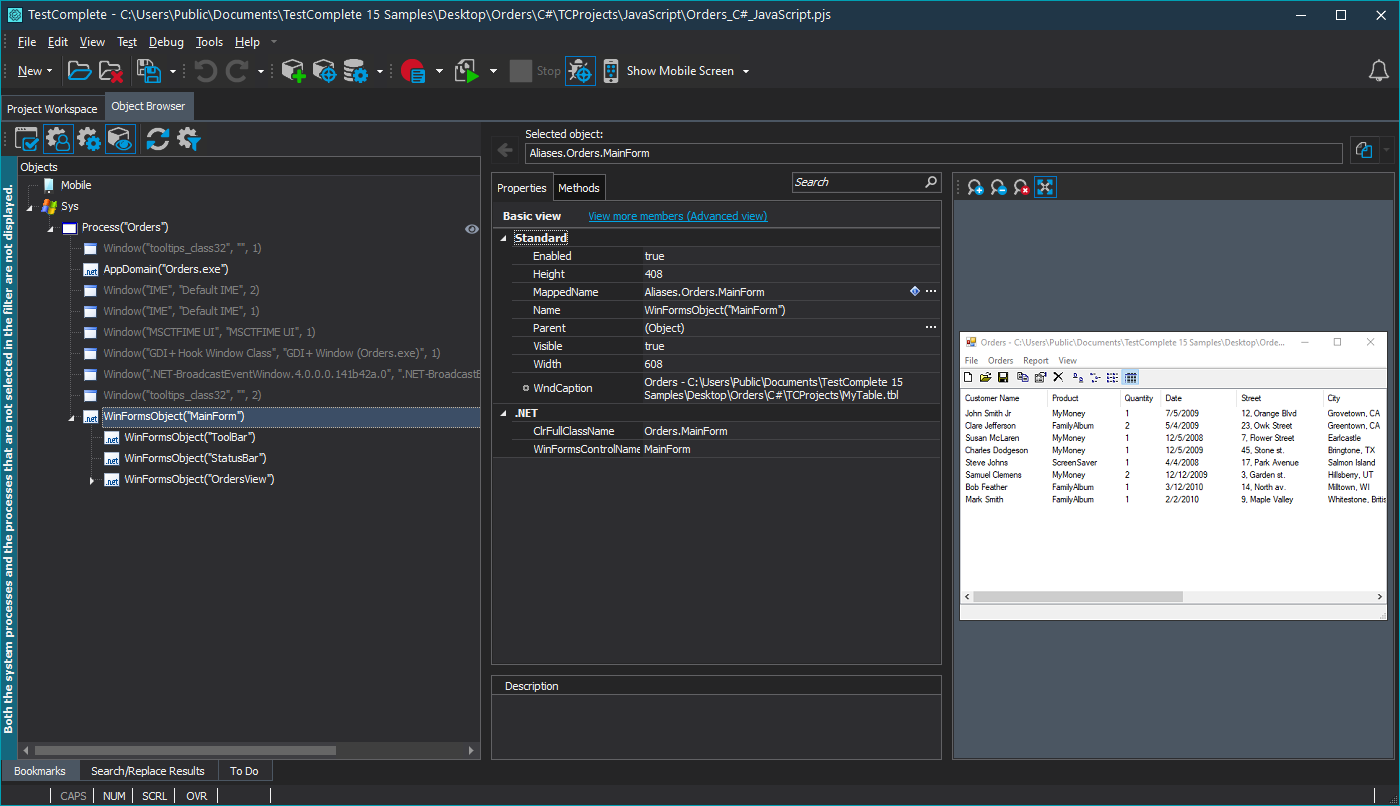Open an existing project

click(x=79, y=70)
